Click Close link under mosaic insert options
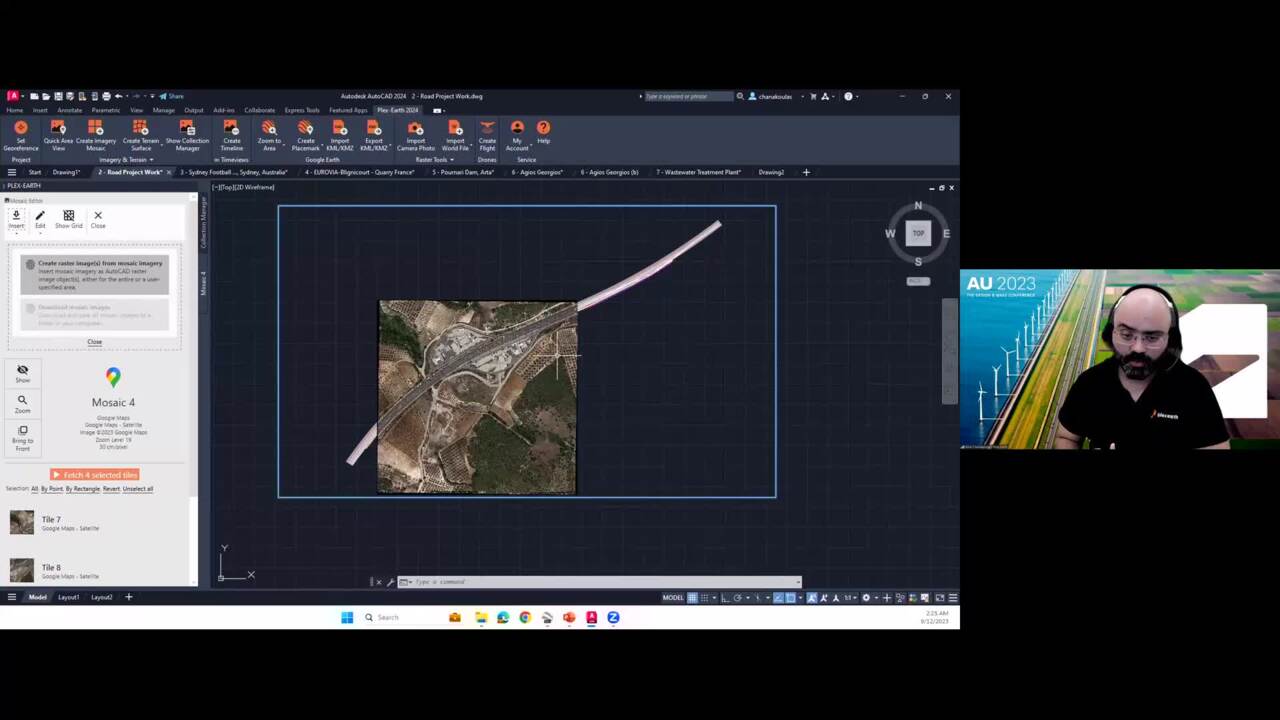The image size is (1280, 720). click(x=94, y=342)
